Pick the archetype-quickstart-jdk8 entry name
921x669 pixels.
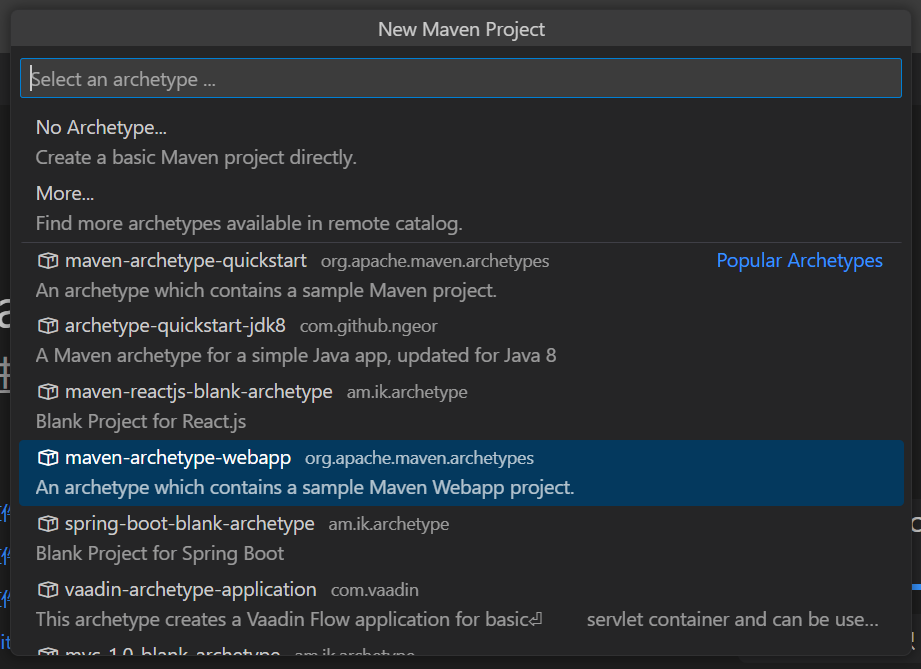175,326
